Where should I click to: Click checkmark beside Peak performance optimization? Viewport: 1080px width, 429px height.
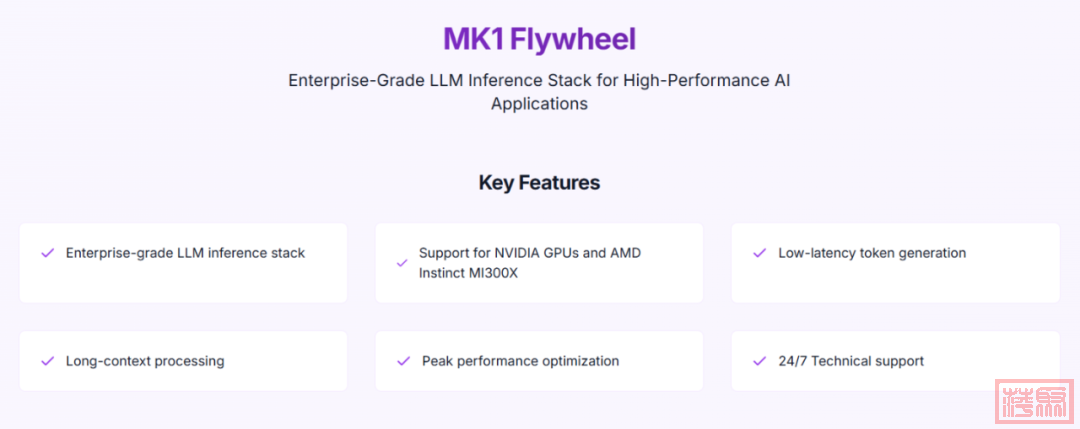(403, 361)
